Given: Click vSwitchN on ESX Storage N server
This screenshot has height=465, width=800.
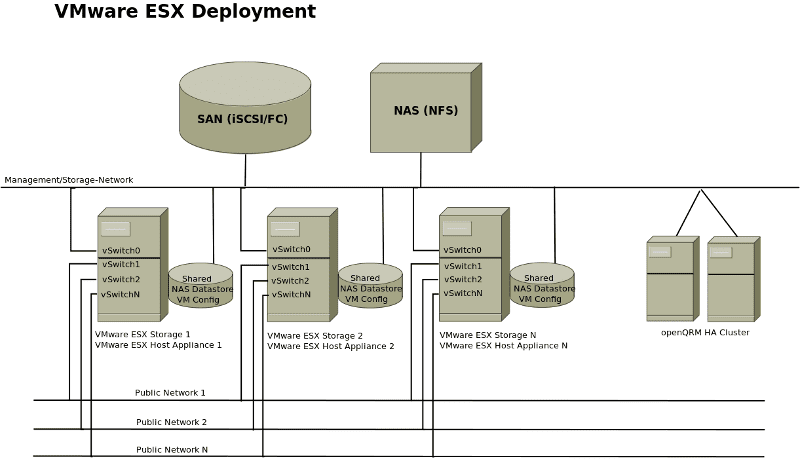Looking at the screenshot, I should [x=463, y=293].
